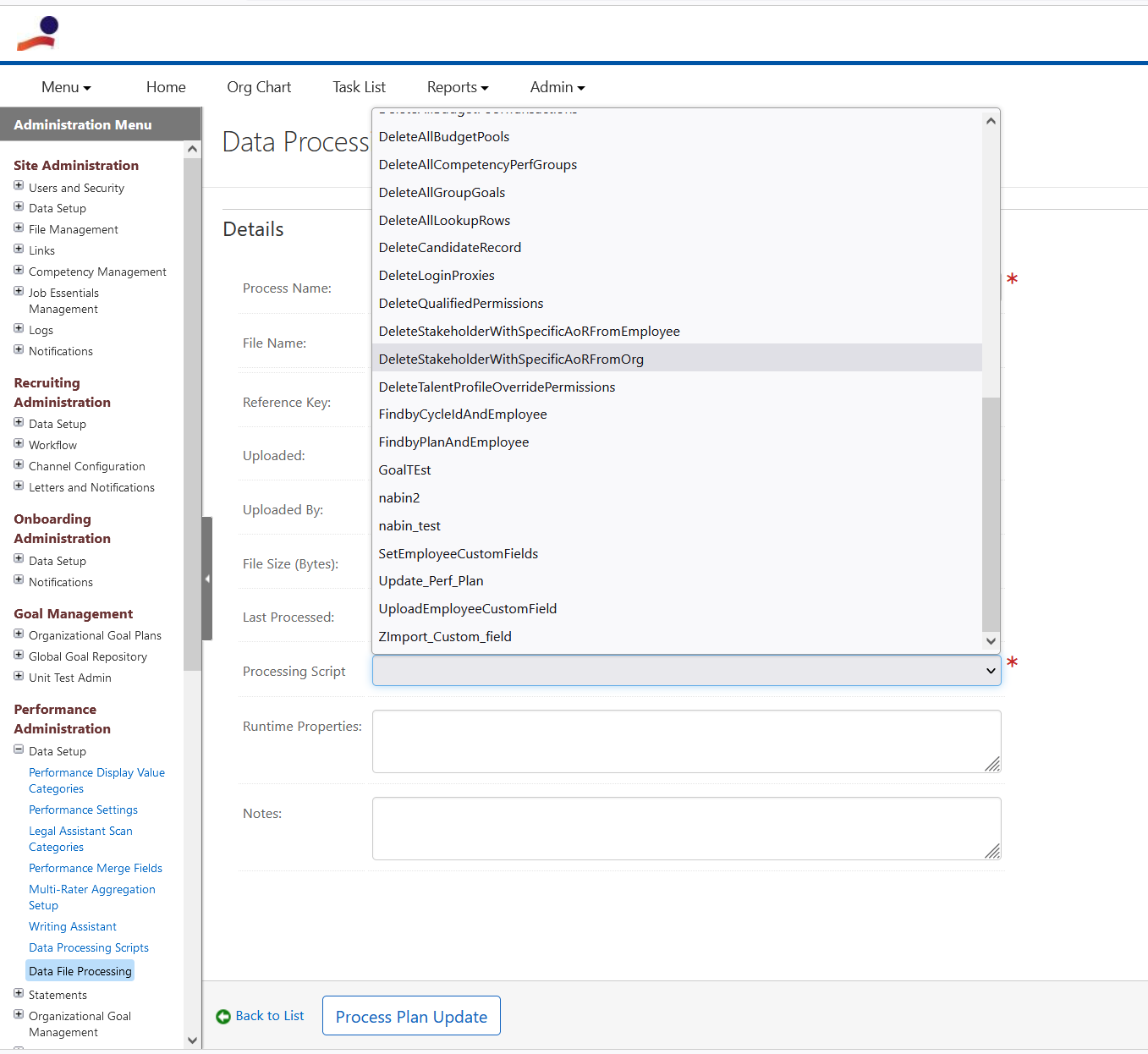Click the sidebar scroll-down arrow
This screenshot has height=1054, width=1148.
click(x=192, y=1040)
